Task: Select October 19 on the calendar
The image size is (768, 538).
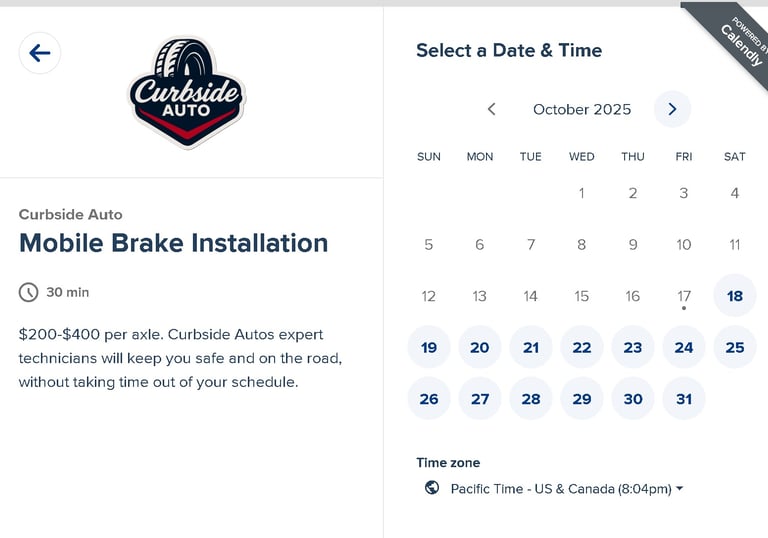Action: tap(429, 347)
